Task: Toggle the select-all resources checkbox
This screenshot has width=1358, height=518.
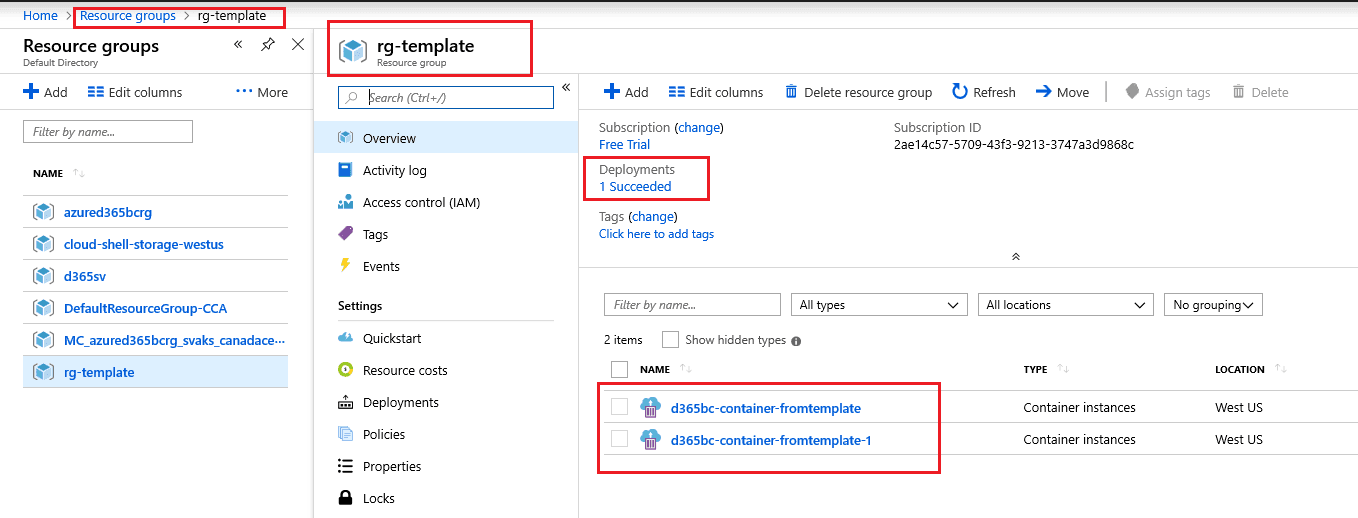Action: (x=619, y=369)
